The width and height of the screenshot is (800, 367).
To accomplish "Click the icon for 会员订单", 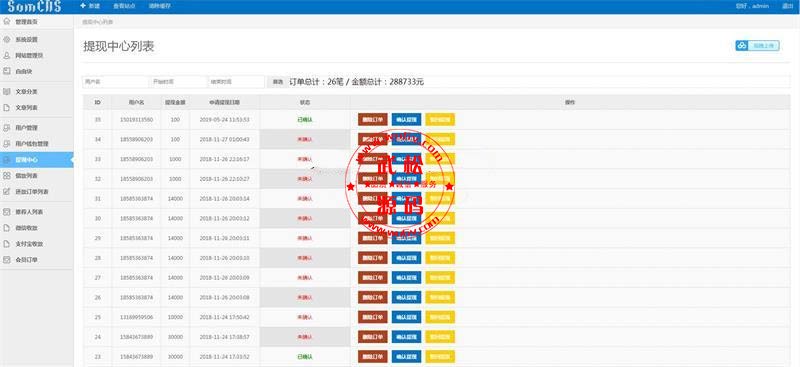I will click(6, 260).
